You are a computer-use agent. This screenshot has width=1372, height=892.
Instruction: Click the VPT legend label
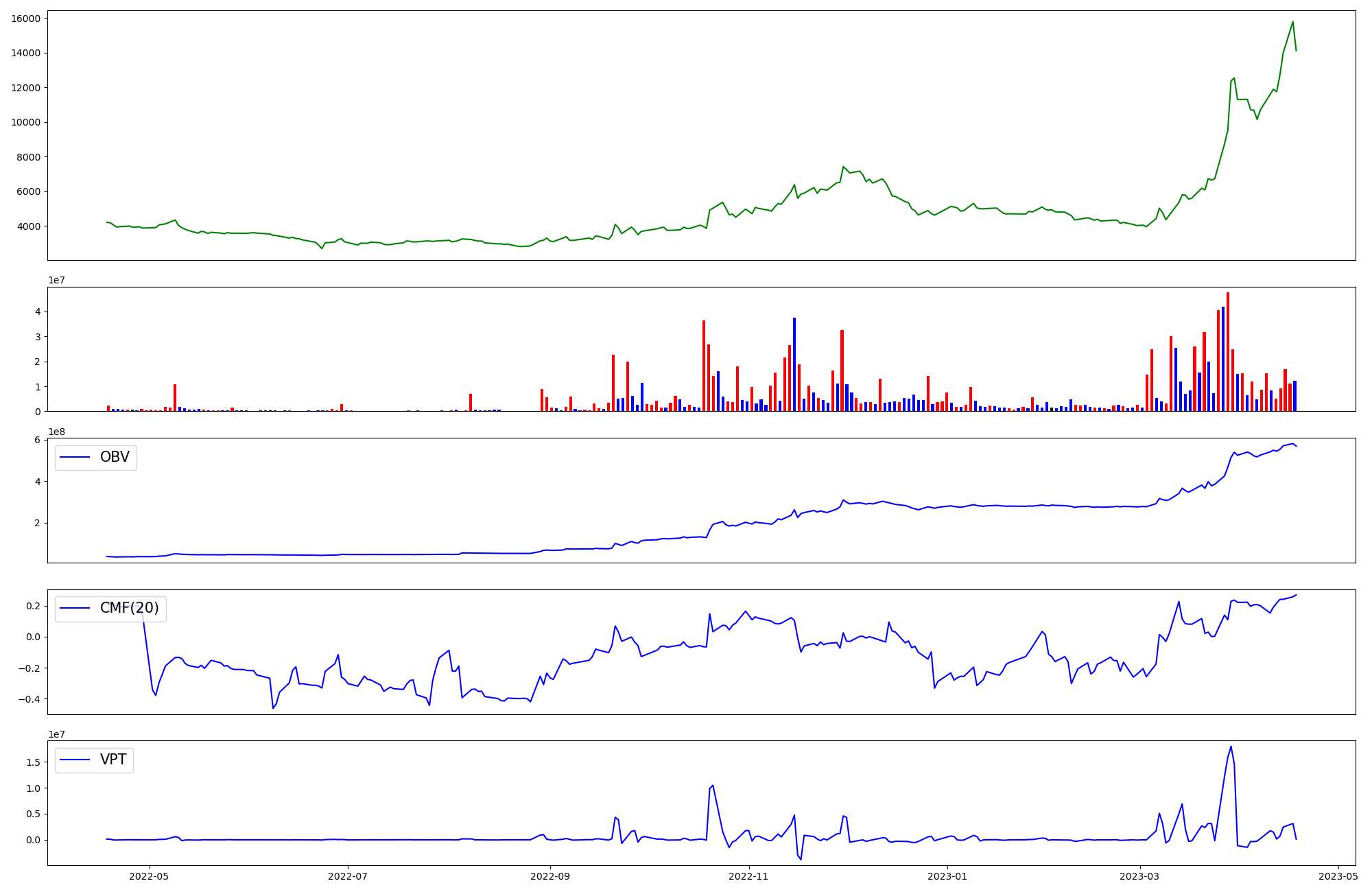(x=113, y=760)
